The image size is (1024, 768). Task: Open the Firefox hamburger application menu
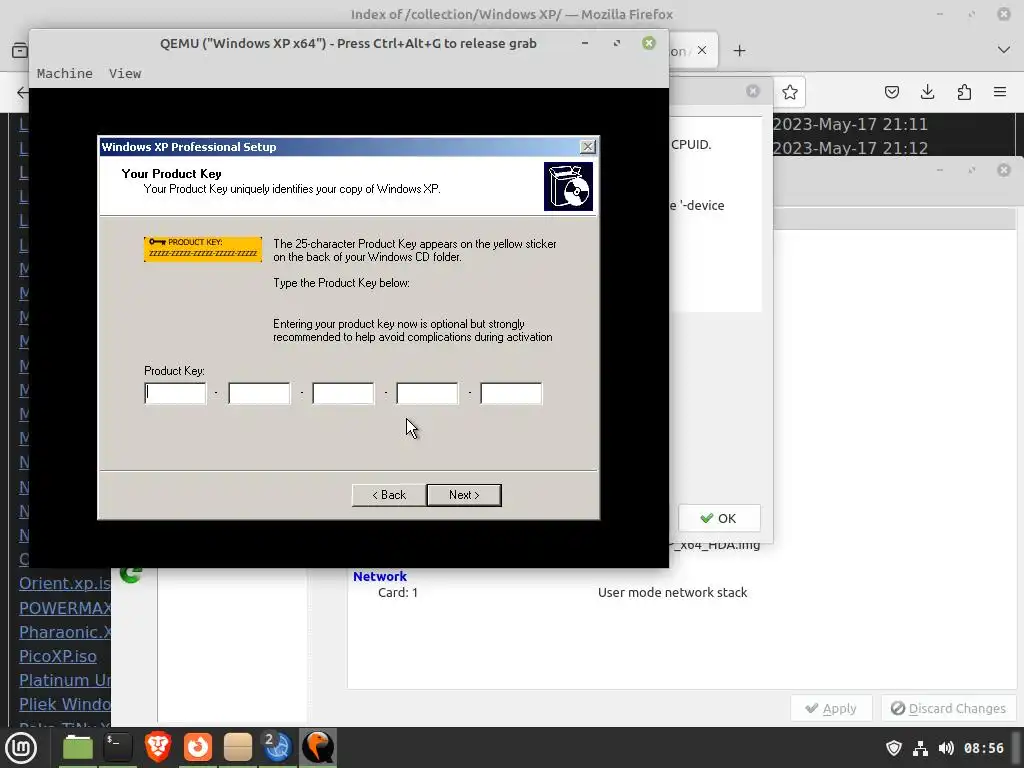1000,92
